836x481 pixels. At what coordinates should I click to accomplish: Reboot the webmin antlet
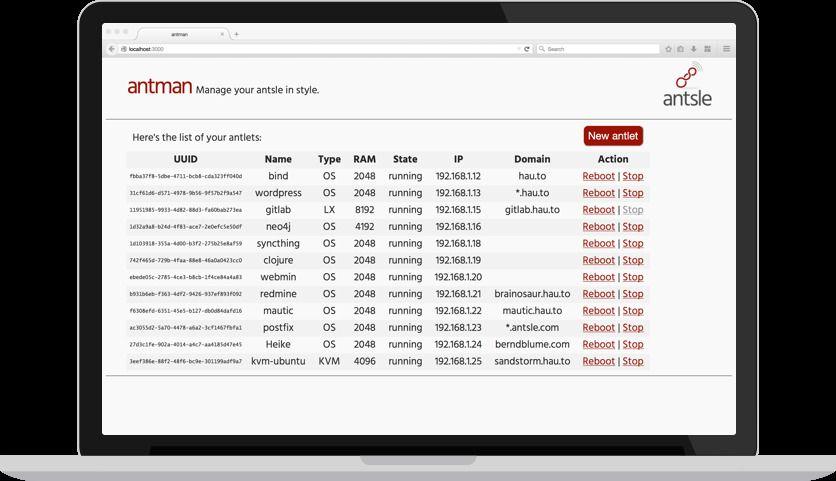598,277
